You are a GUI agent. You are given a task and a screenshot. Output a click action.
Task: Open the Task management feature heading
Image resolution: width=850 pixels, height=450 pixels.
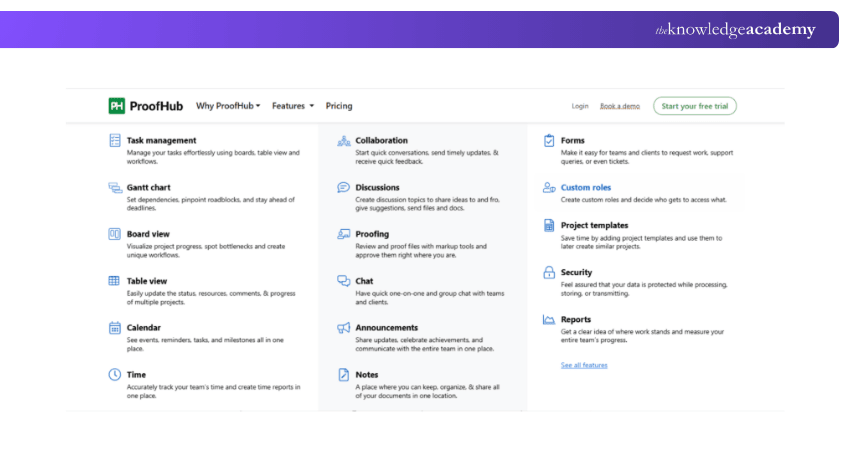click(162, 140)
